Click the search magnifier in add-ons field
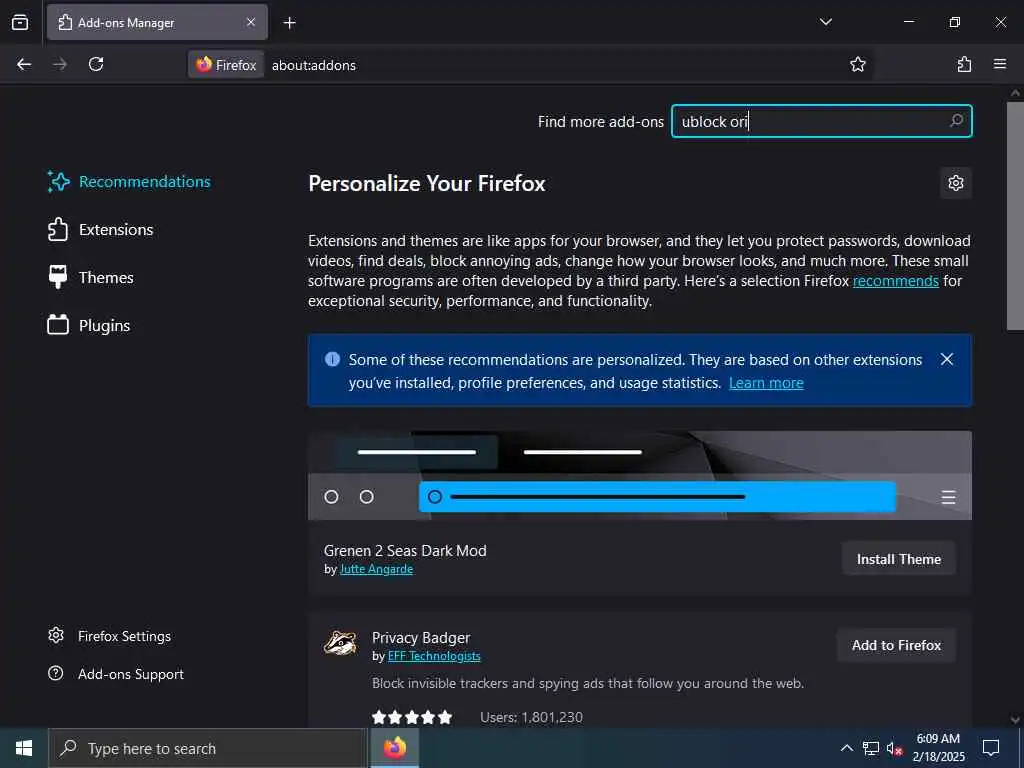Screen dimensions: 1024x768 coord(956,121)
